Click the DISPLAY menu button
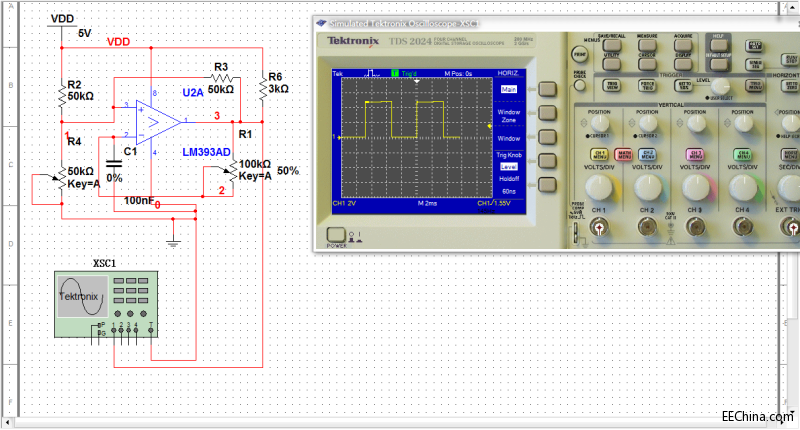The height and width of the screenshot is (430, 800). (683, 64)
